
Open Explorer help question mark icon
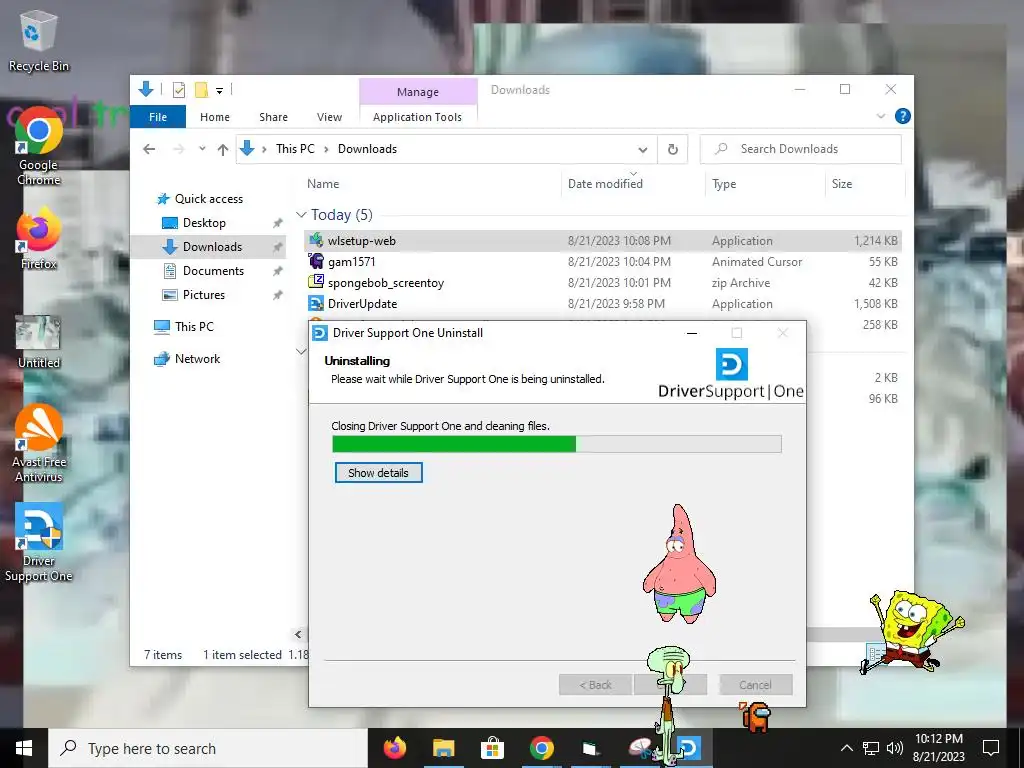point(903,116)
